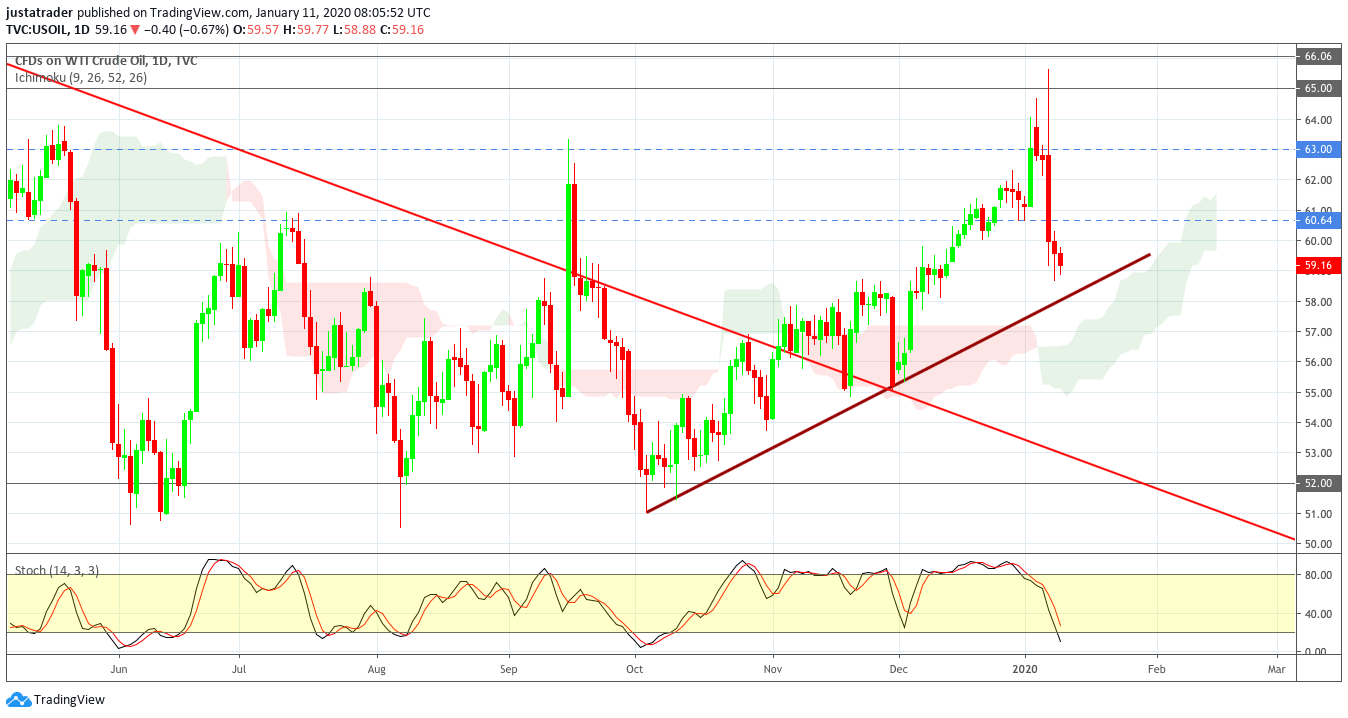Click the 62.00 price axis label
1348x718 pixels.
pos(1319,180)
